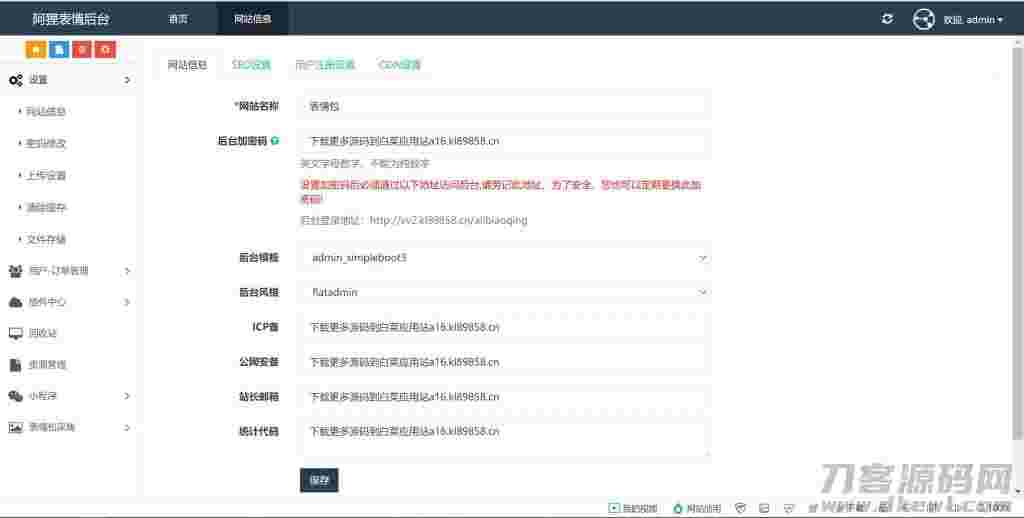Click the shield icon in browser status bar

point(740,508)
